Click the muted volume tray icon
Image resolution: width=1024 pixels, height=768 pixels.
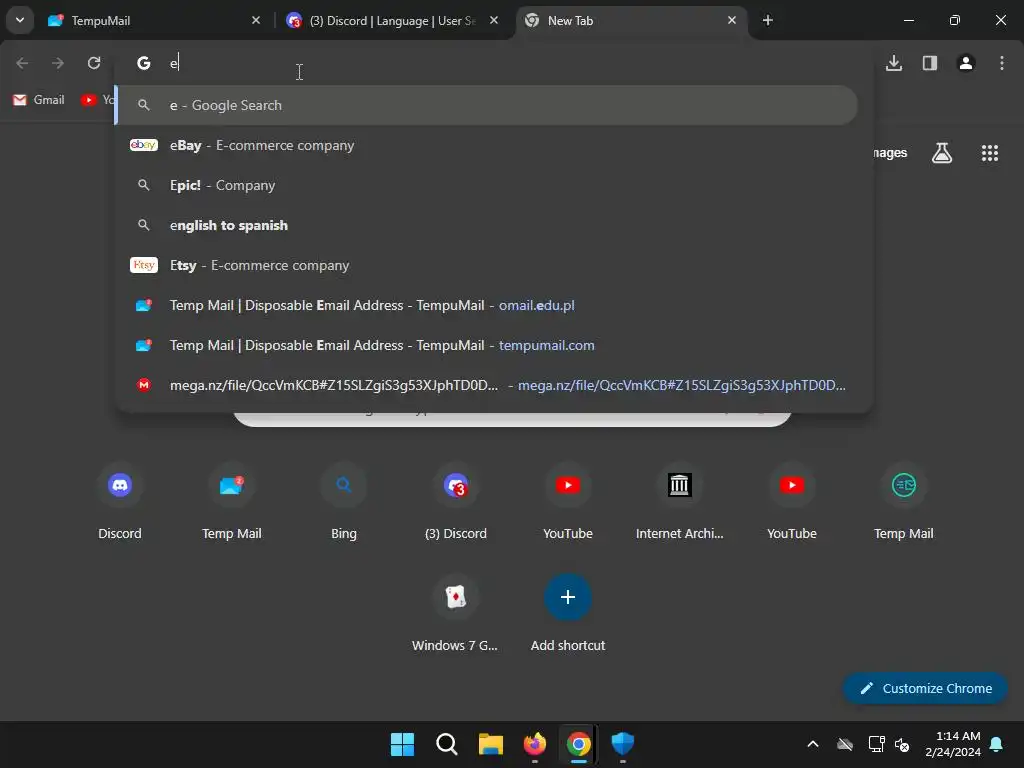[902, 744]
